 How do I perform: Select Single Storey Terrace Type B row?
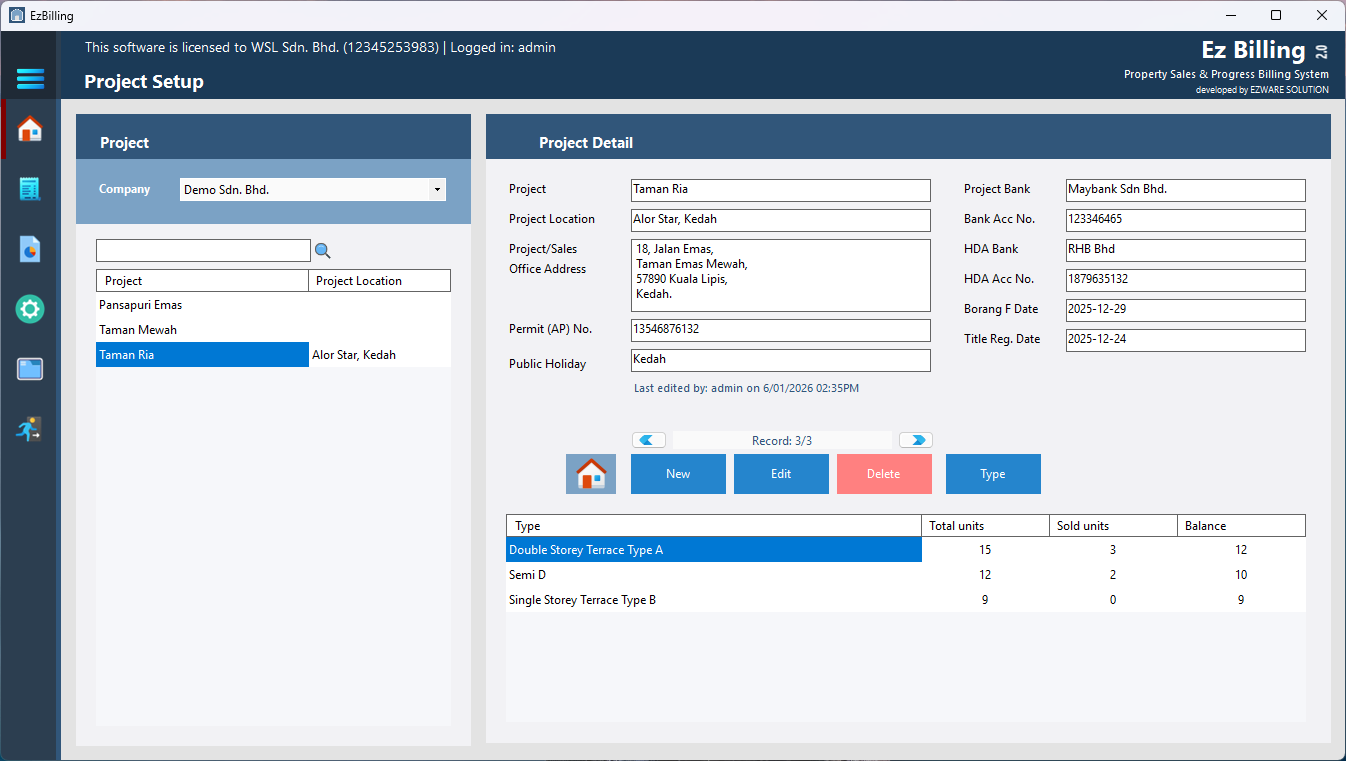point(906,600)
